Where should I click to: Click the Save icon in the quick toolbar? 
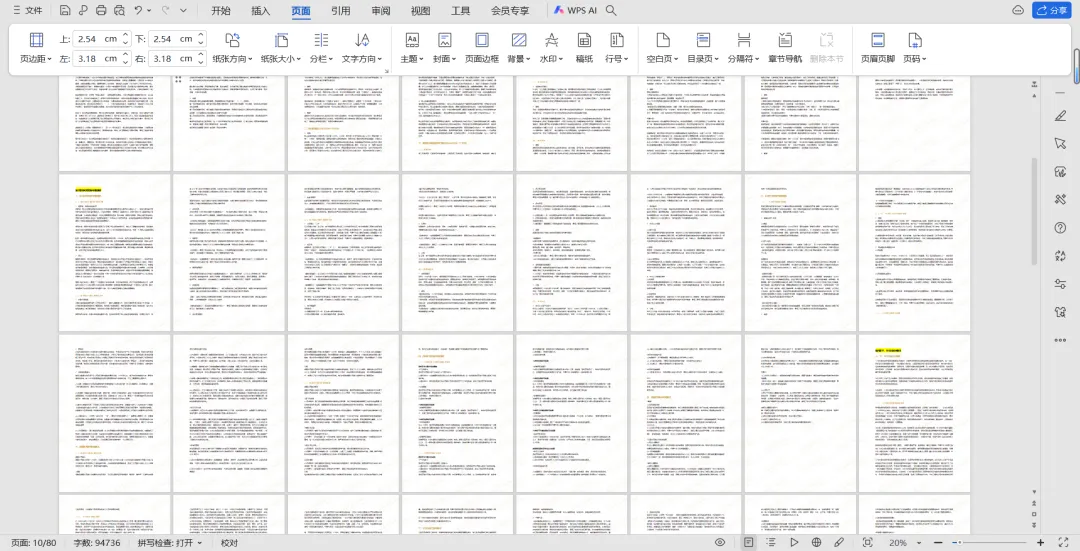pos(64,10)
